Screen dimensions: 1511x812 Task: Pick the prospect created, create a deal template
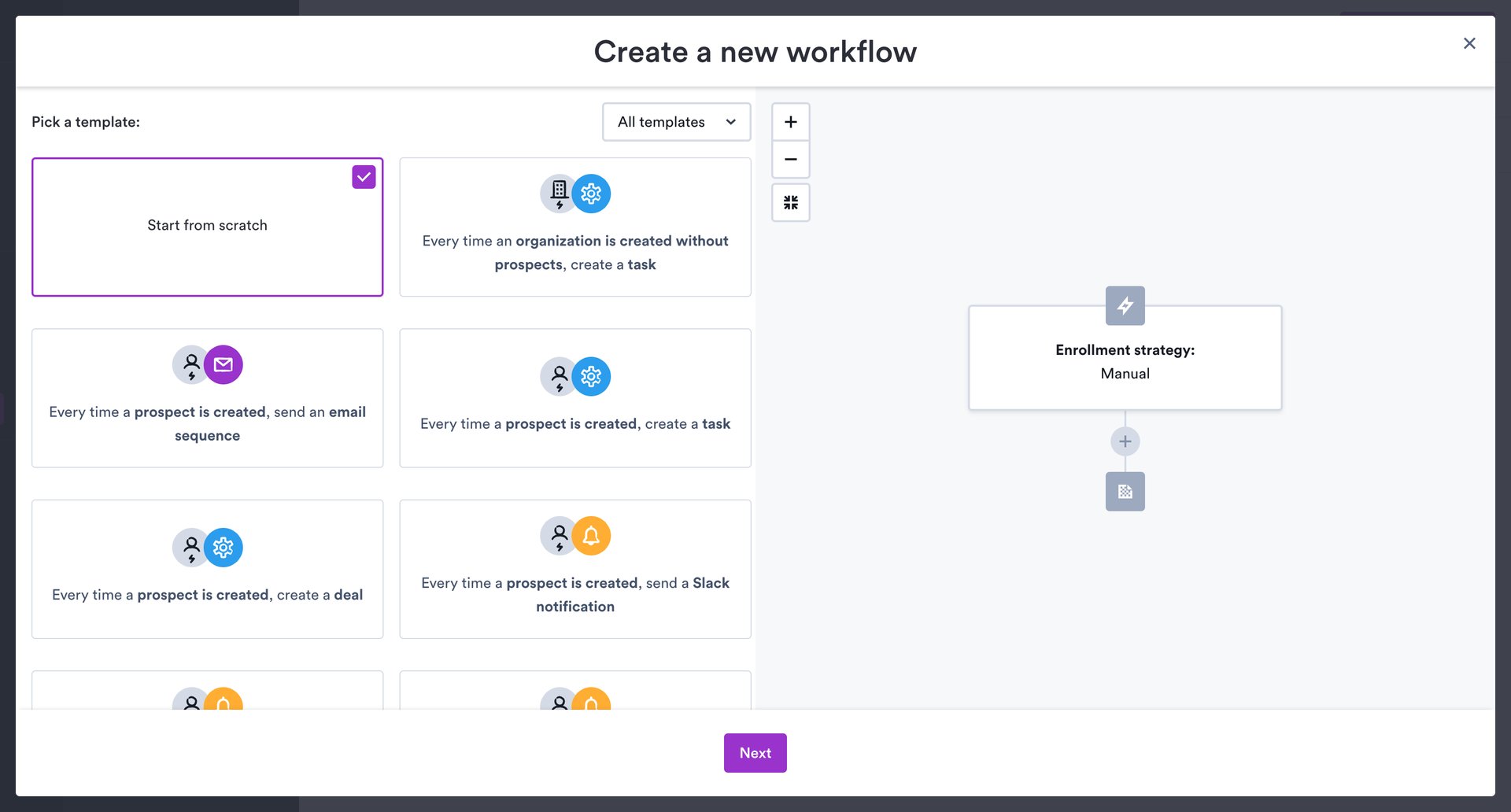(x=206, y=569)
